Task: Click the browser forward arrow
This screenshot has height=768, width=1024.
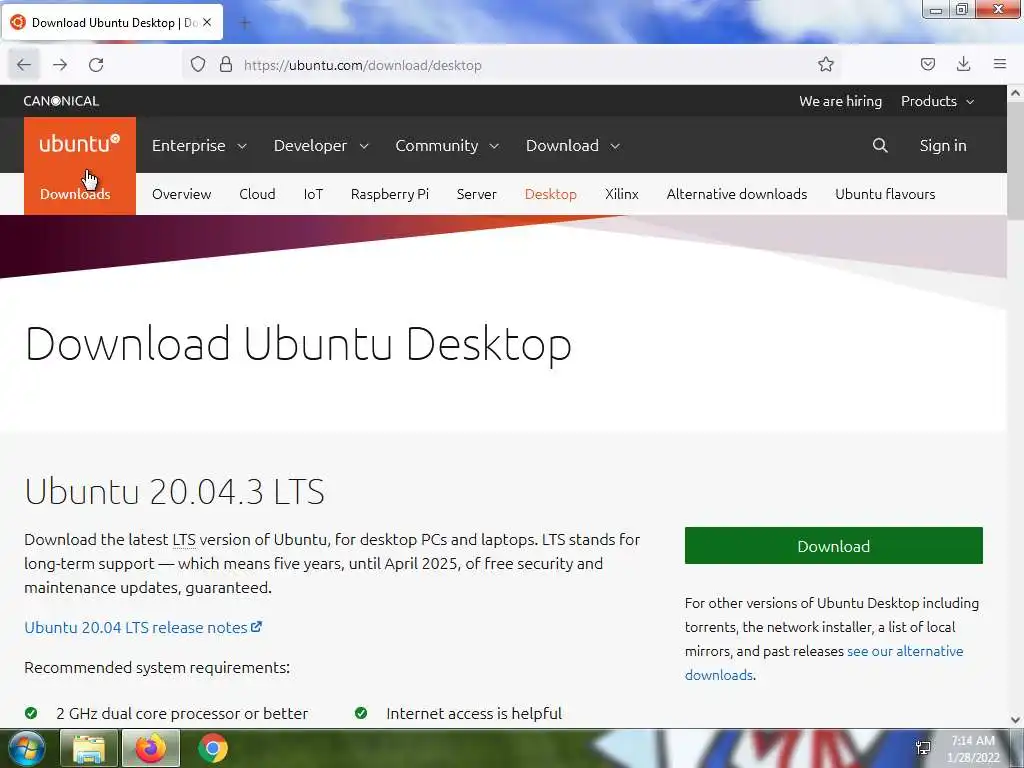Action: (x=60, y=65)
